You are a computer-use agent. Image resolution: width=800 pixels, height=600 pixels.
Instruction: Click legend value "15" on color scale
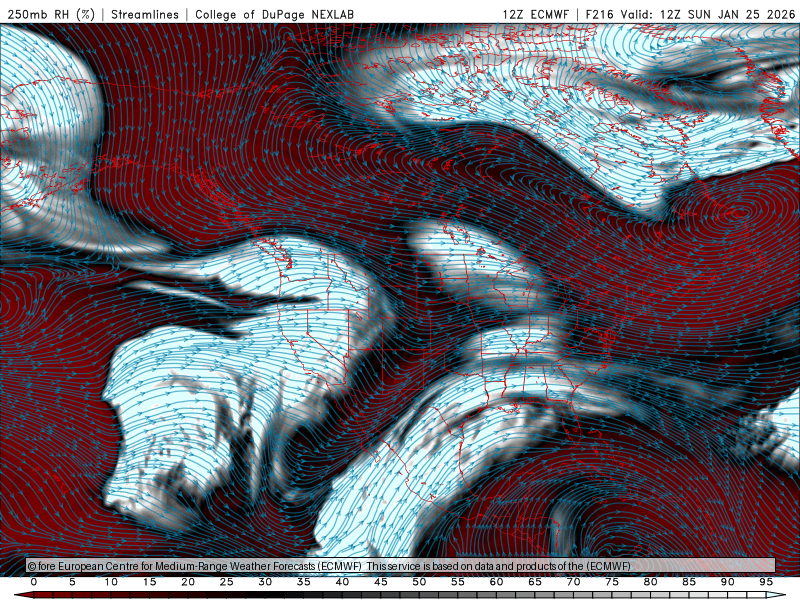coord(149,582)
